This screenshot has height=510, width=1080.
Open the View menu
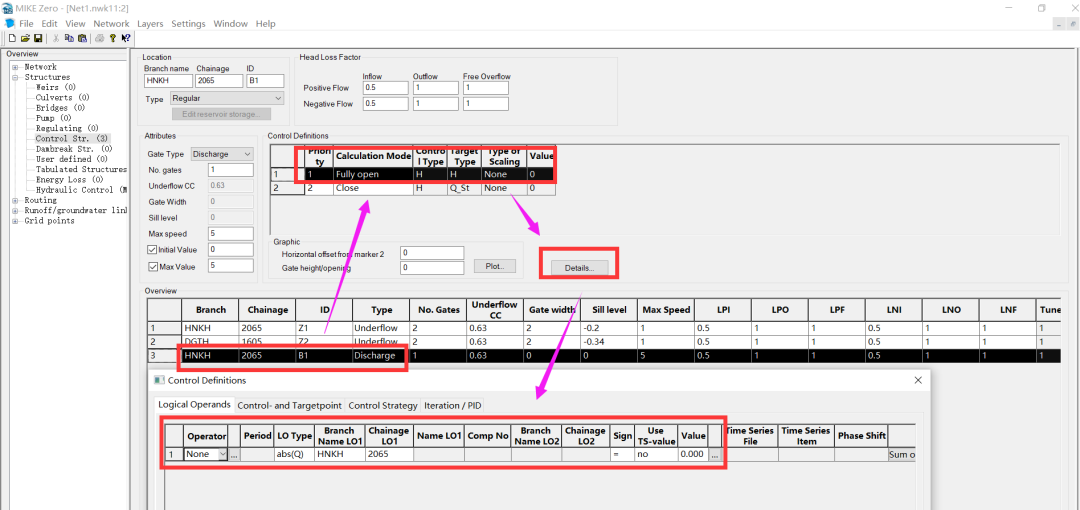(75, 23)
